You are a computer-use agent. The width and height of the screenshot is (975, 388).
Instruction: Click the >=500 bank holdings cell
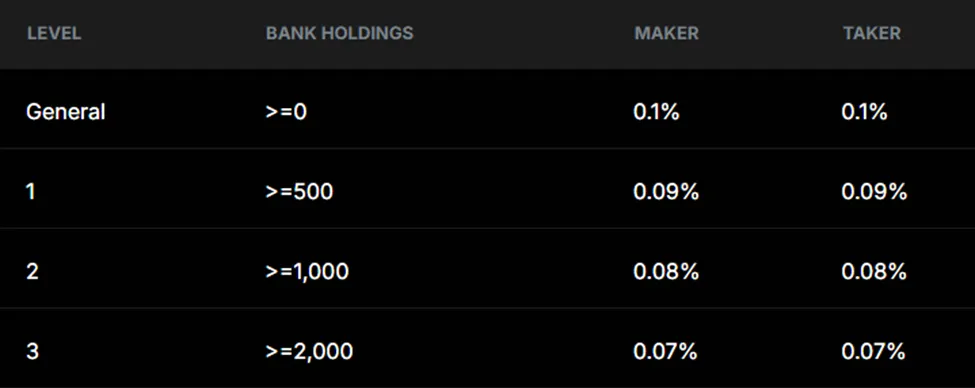point(299,192)
